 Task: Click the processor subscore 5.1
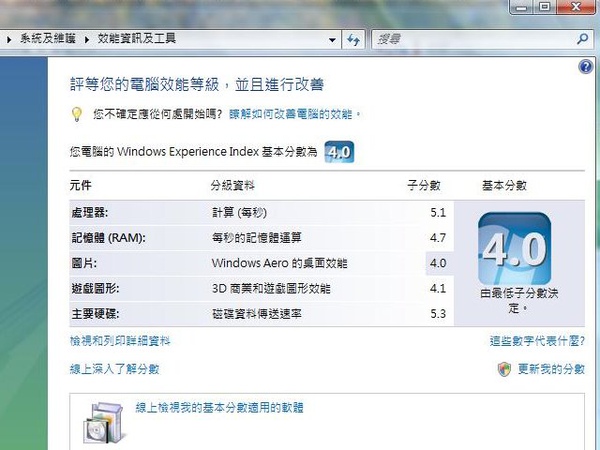438,212
